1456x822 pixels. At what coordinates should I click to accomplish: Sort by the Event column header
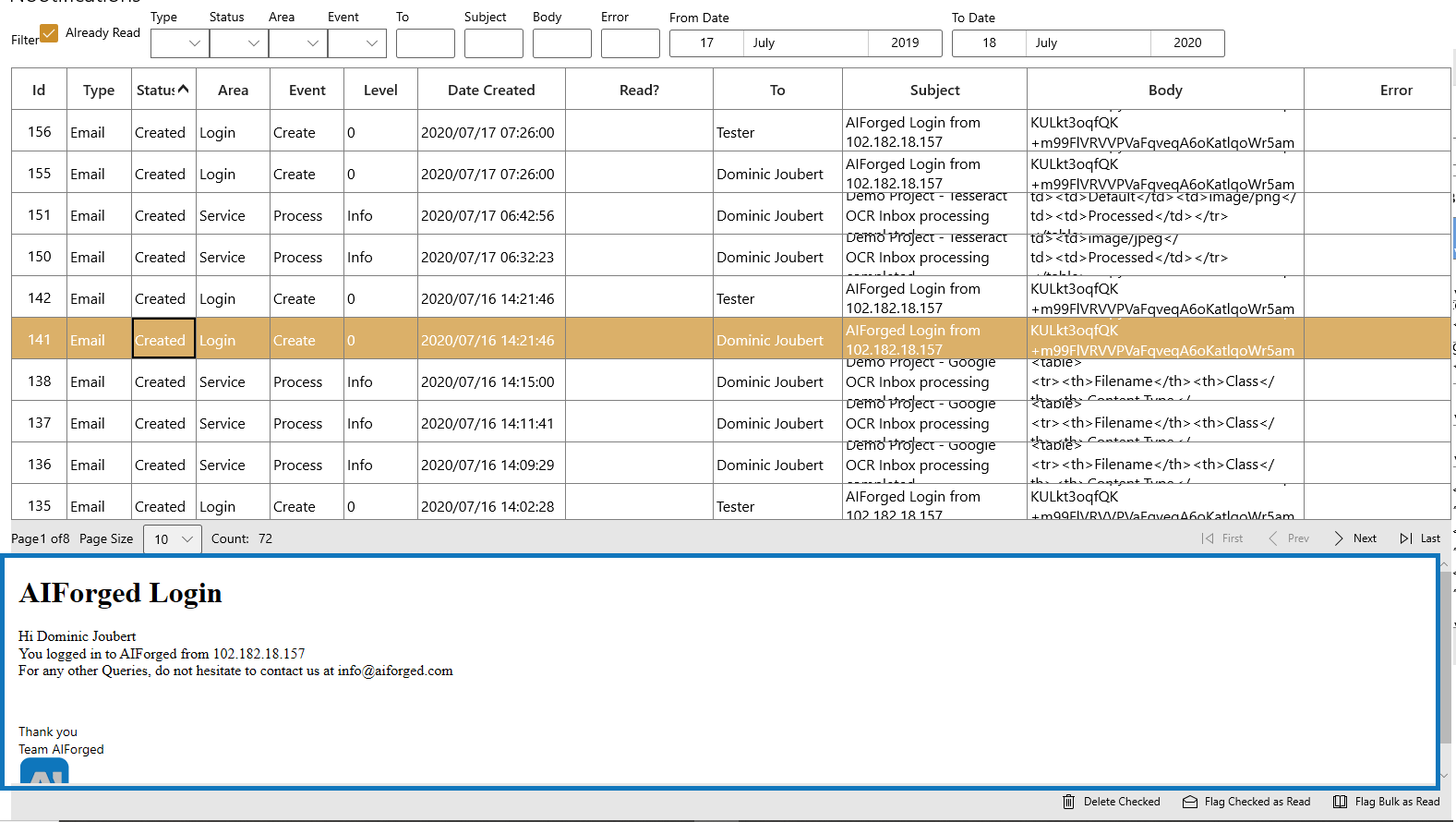(307, 90)
